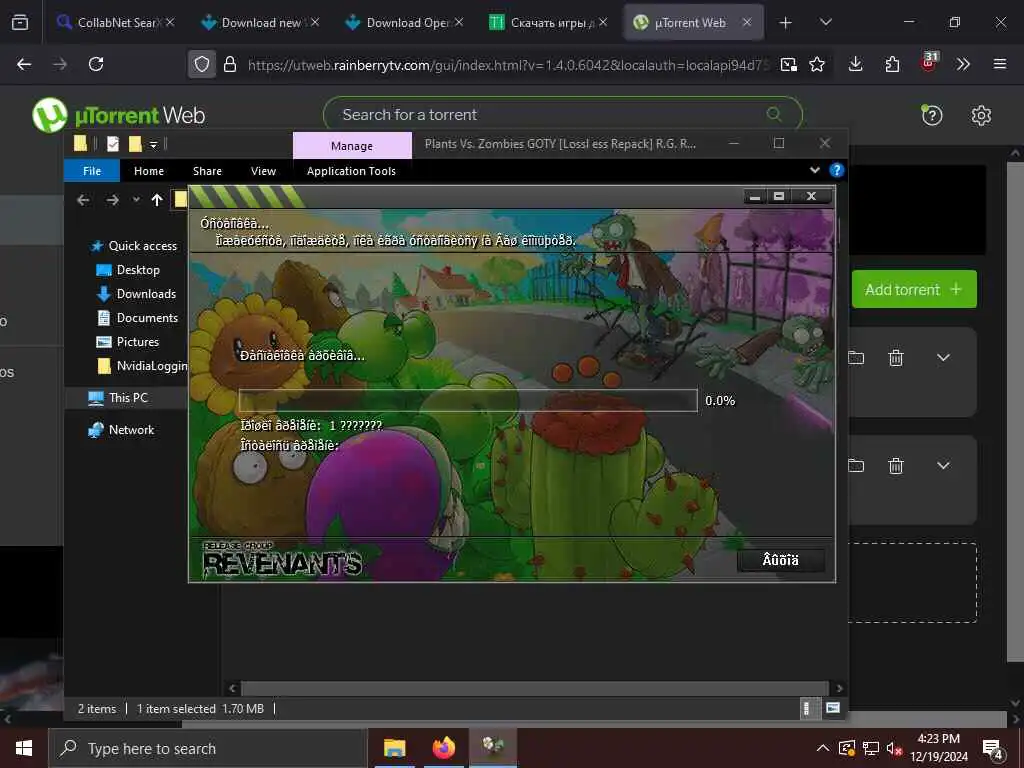Open Explorer recent locations dropdown
The height and width of the screenshot is (768, 1024).
click(136, 200)
